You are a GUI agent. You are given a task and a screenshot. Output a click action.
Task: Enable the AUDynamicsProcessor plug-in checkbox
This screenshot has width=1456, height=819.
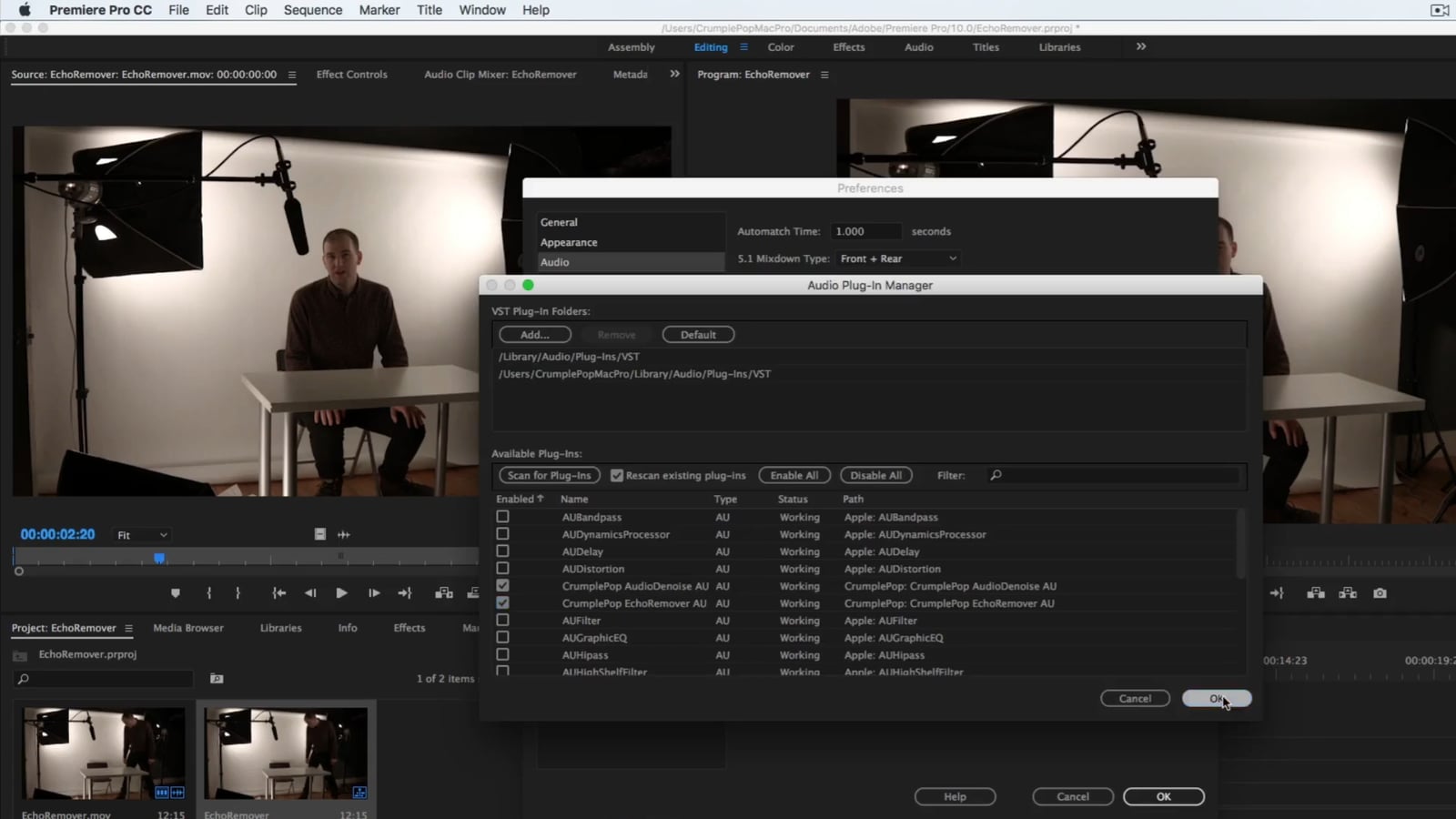(502, 534)
